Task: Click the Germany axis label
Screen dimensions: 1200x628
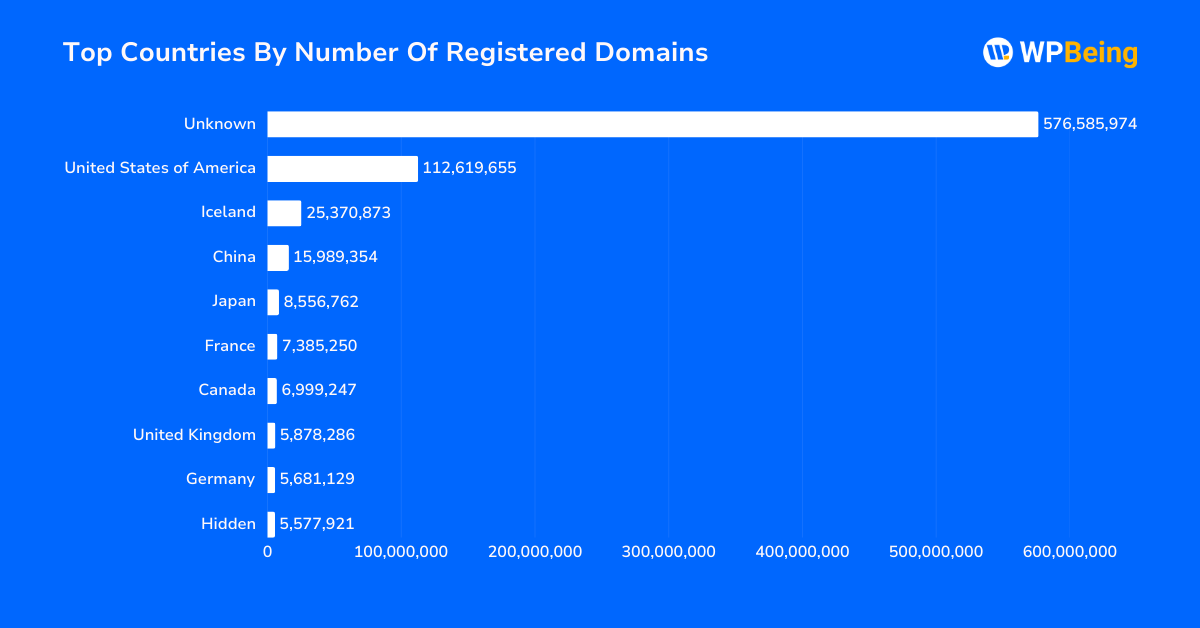Action: [x=220, y=479]
